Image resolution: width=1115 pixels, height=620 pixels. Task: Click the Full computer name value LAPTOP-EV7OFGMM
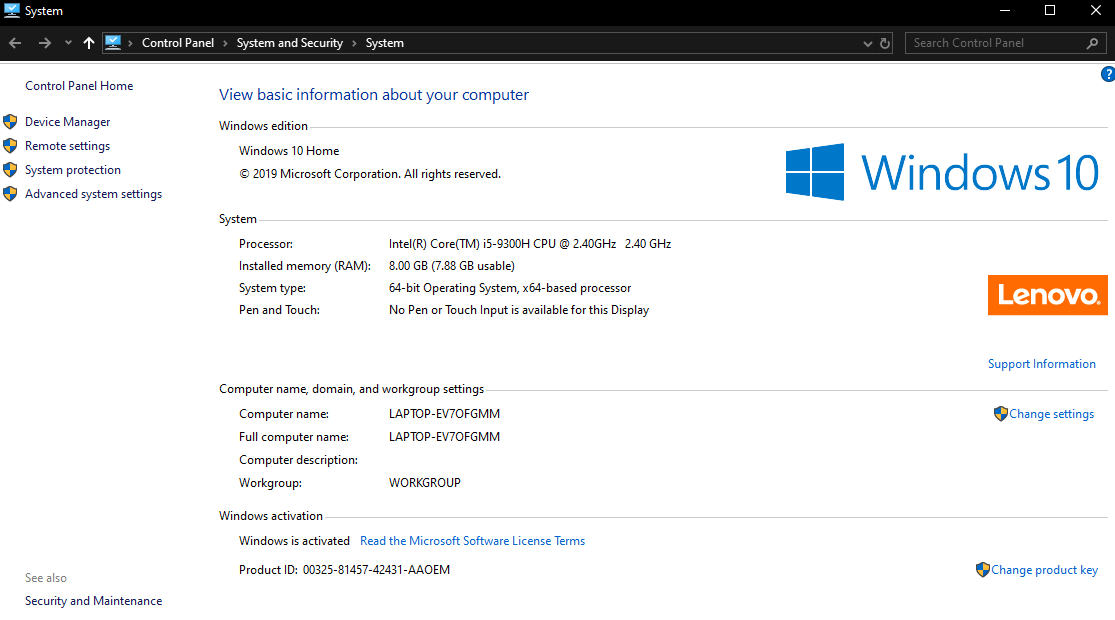coord(444,437)
